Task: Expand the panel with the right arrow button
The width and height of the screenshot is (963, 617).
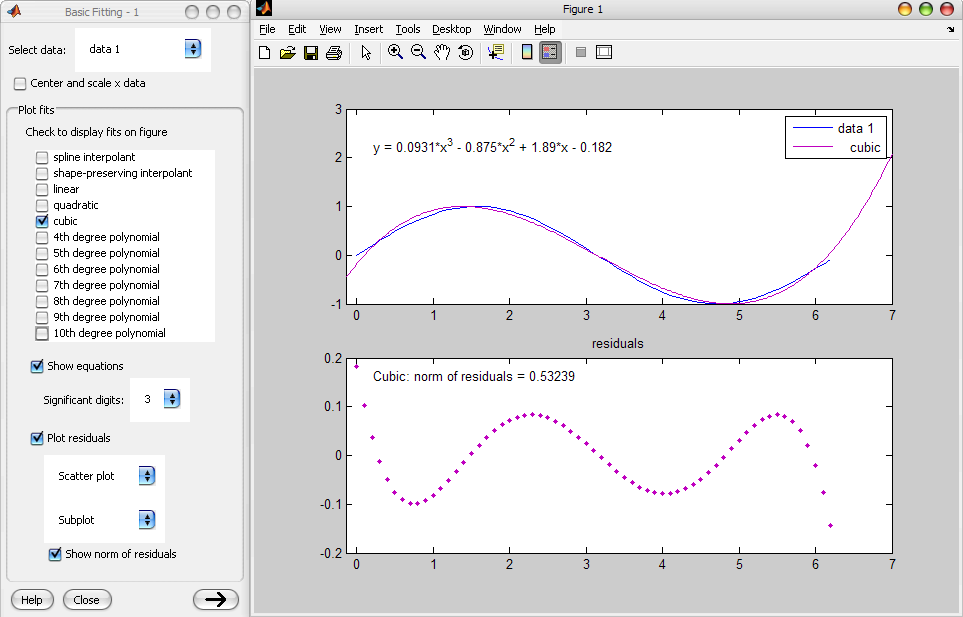Action: (x=216, y=599)
